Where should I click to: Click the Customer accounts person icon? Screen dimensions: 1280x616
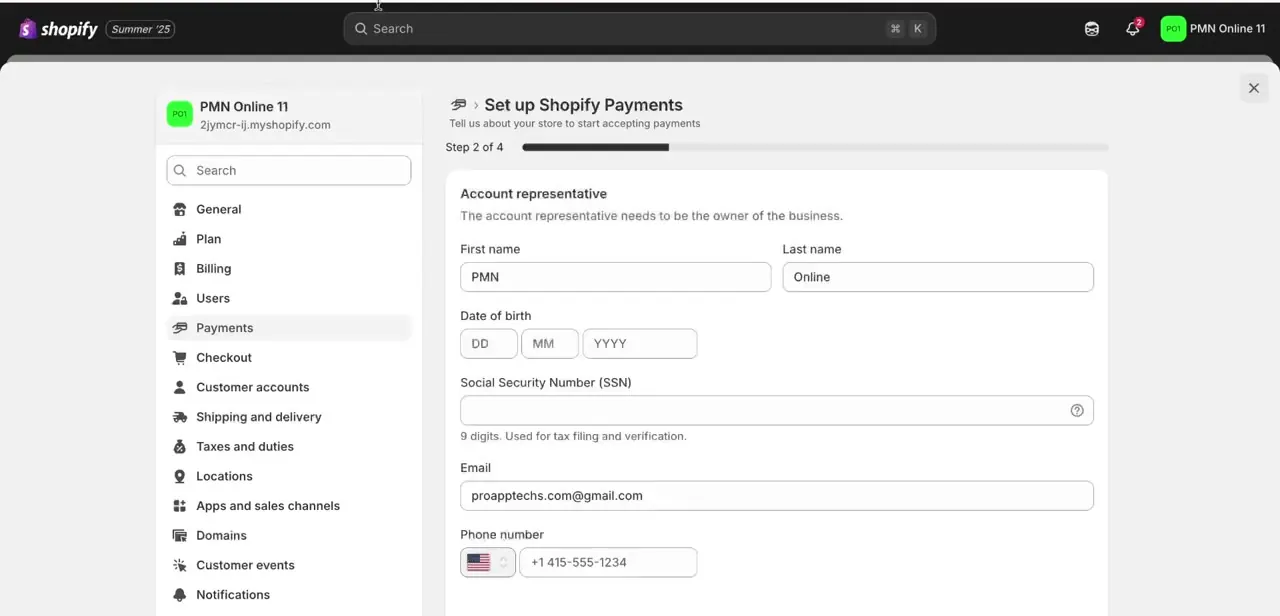(180, 387)
